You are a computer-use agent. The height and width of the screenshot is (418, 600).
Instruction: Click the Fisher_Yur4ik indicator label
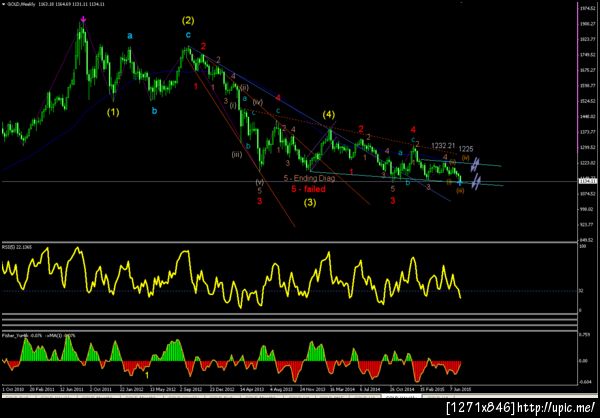[39, 335]
